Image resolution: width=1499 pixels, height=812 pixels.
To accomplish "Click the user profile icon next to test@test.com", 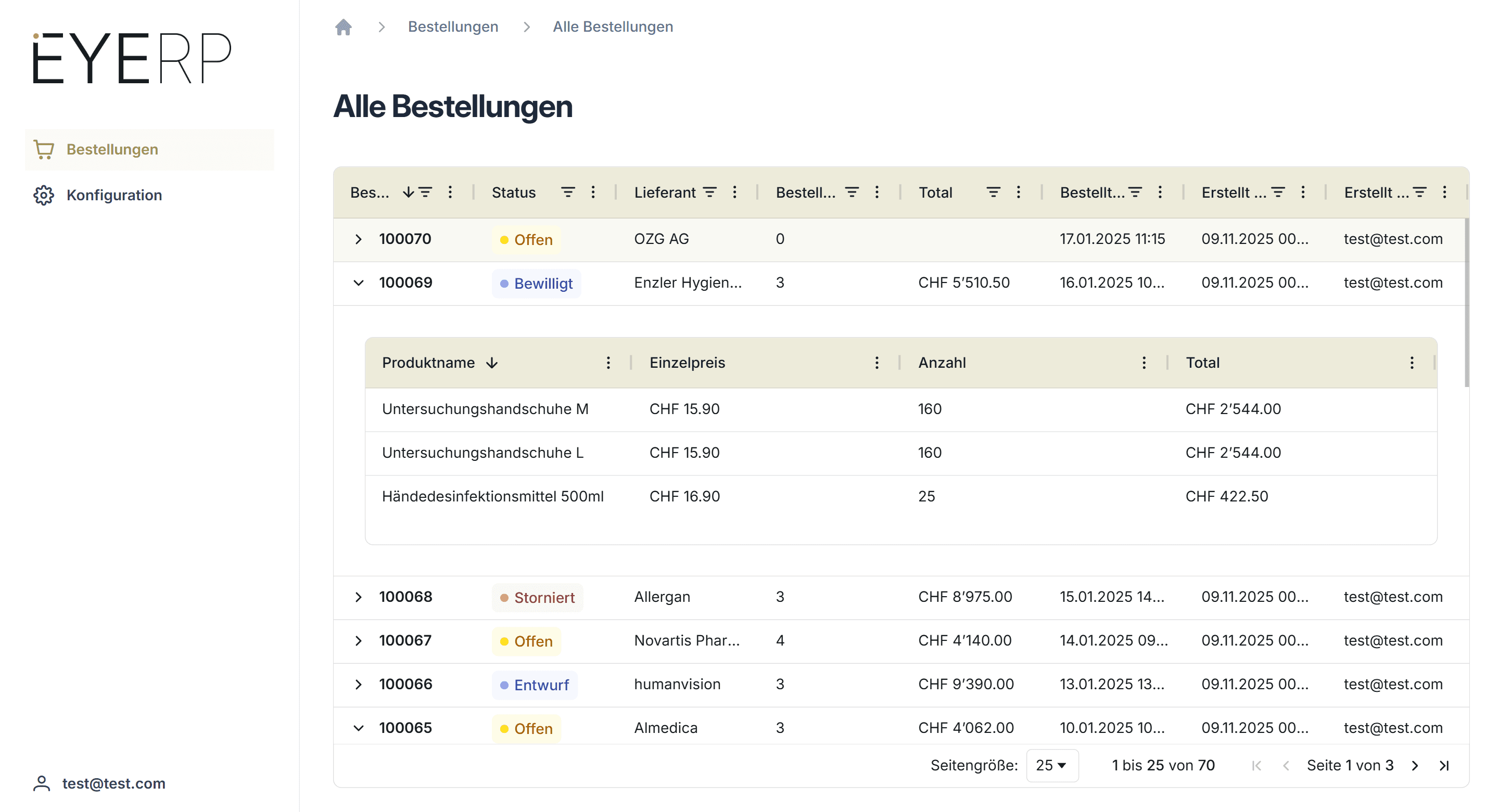I will pyautogui.click(x=41, y=783).
